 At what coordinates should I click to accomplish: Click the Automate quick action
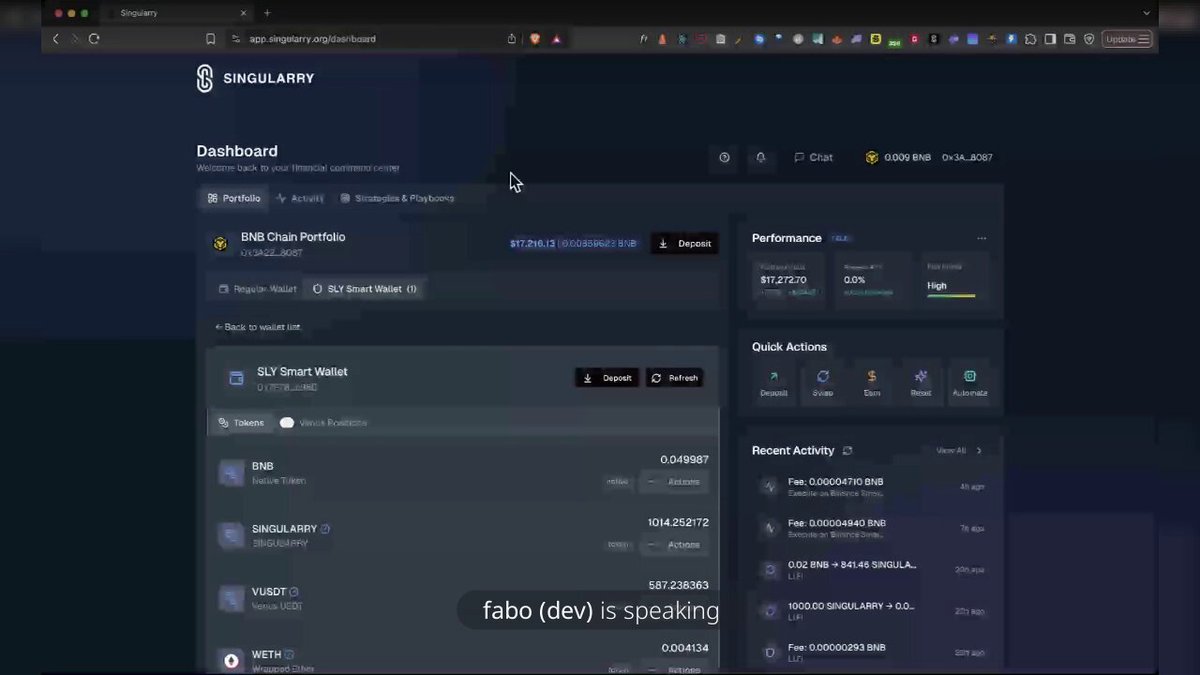coord(970,383)
